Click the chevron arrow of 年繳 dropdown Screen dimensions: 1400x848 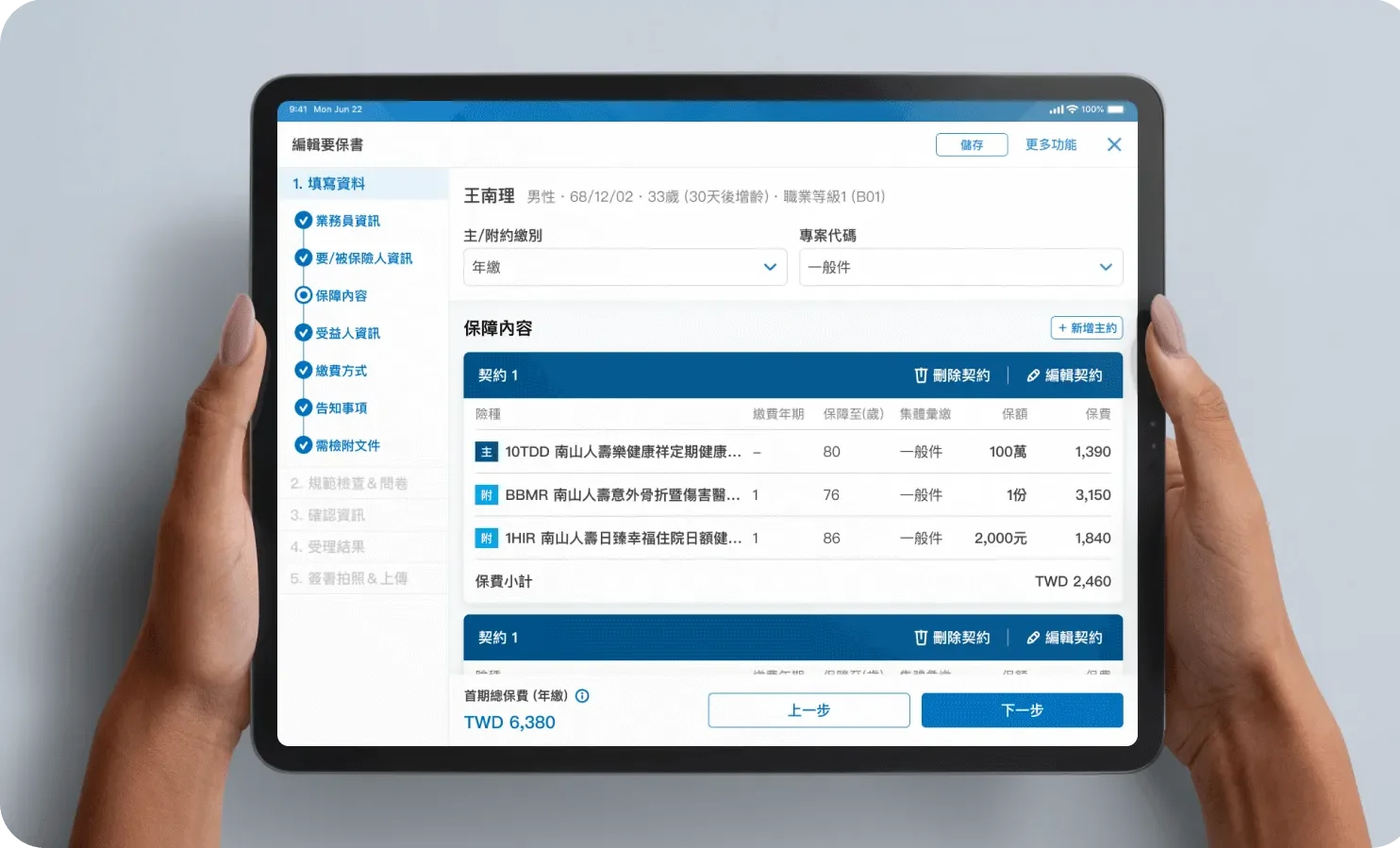(x=770, y=267)
